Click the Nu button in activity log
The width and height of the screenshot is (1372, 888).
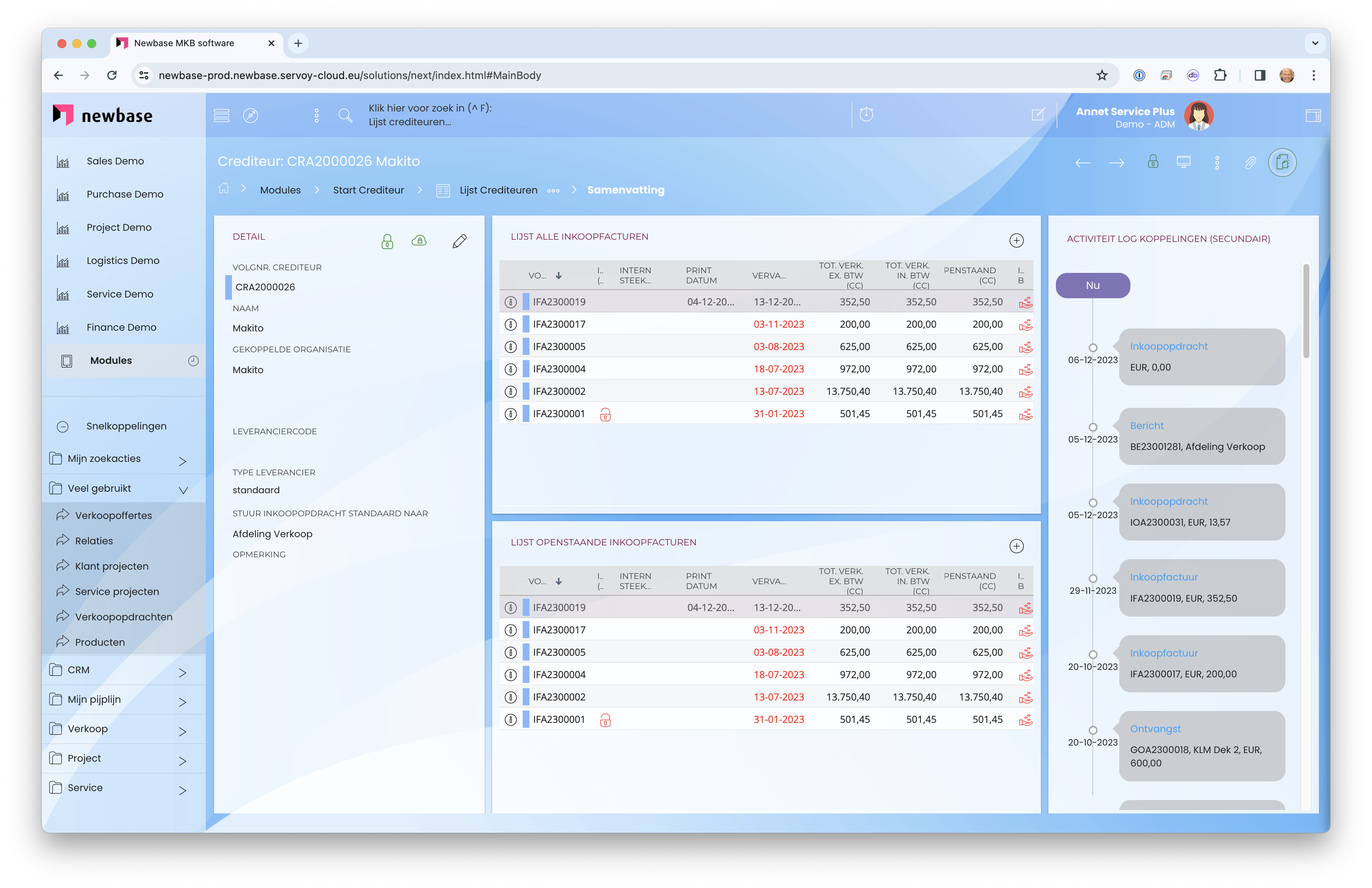pos(1092,285)
